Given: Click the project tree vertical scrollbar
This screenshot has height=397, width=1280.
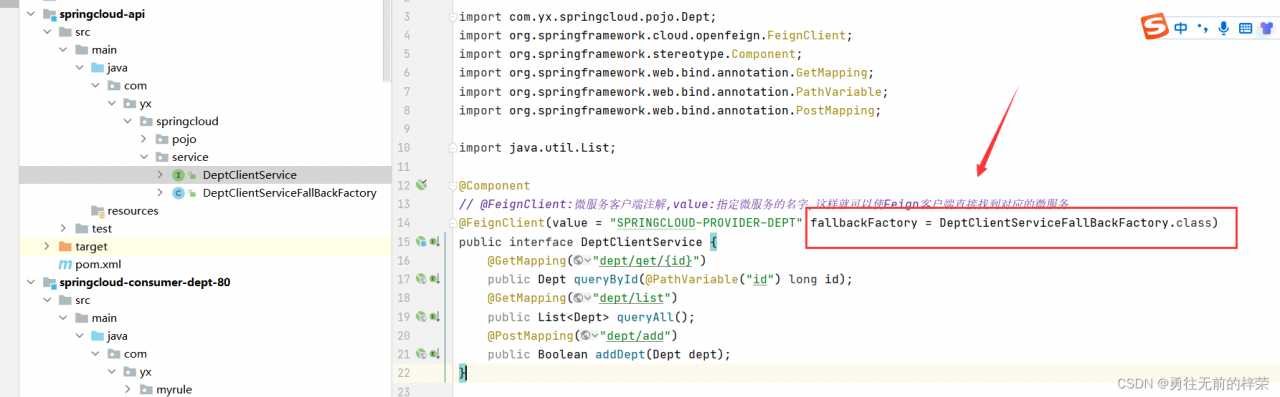Looking at the screenshot, I should [387, 40].
